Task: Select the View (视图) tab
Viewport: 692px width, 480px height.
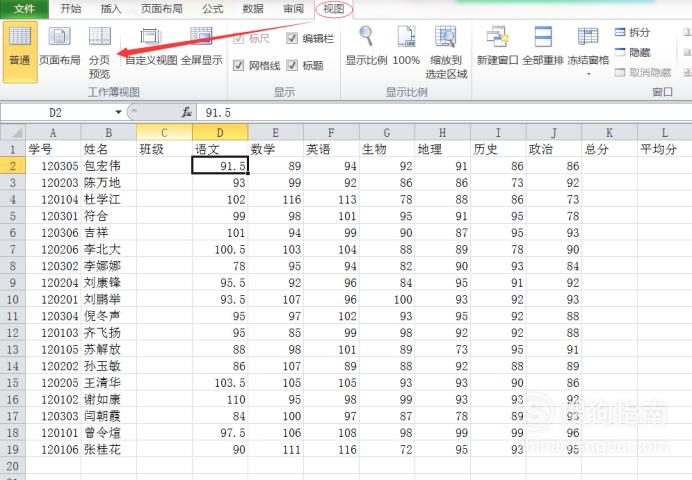Action: 334,9
